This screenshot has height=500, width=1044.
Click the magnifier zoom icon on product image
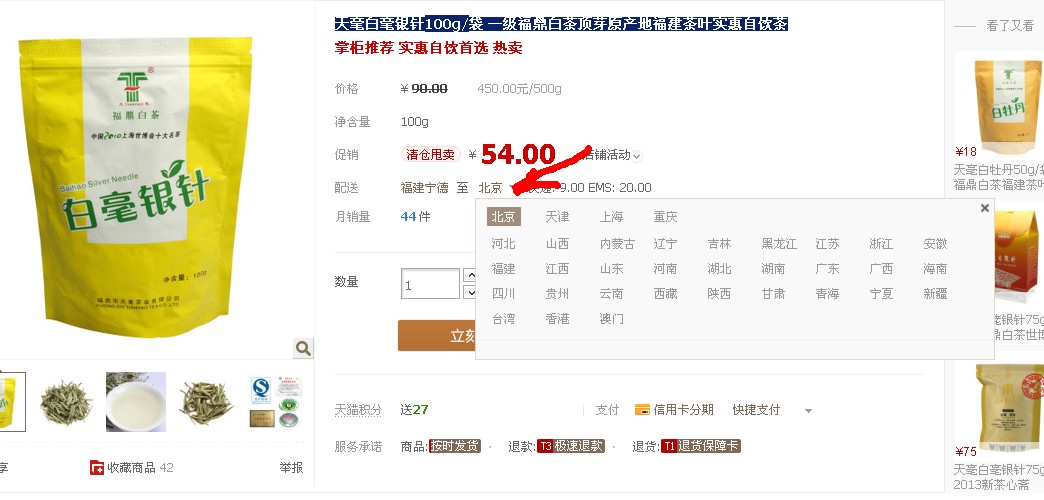pyautogui.click(x=303, y=348)
